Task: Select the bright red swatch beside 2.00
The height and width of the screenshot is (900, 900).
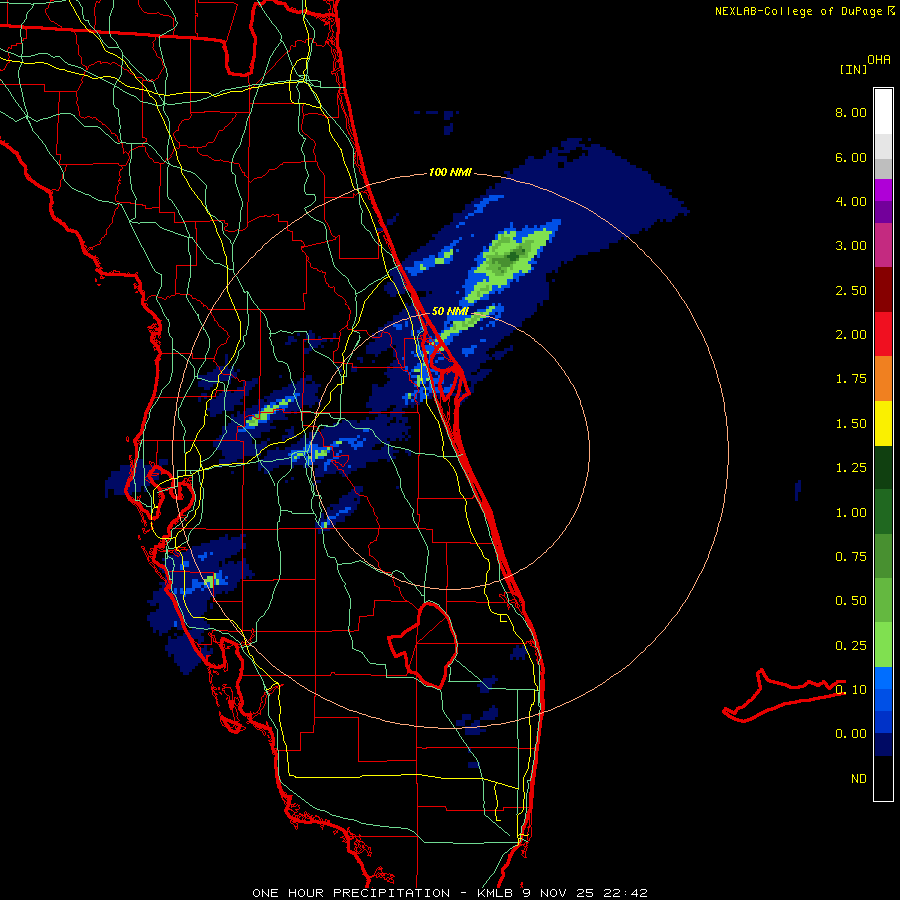Action: click(883, 334)
